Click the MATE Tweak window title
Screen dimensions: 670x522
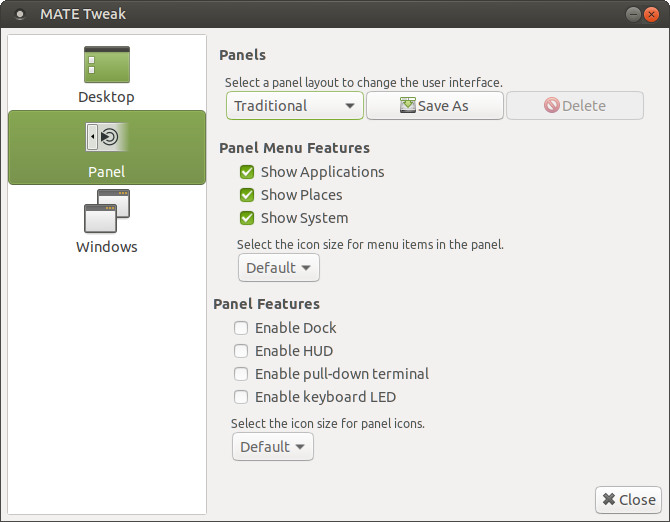click(83, 14)
